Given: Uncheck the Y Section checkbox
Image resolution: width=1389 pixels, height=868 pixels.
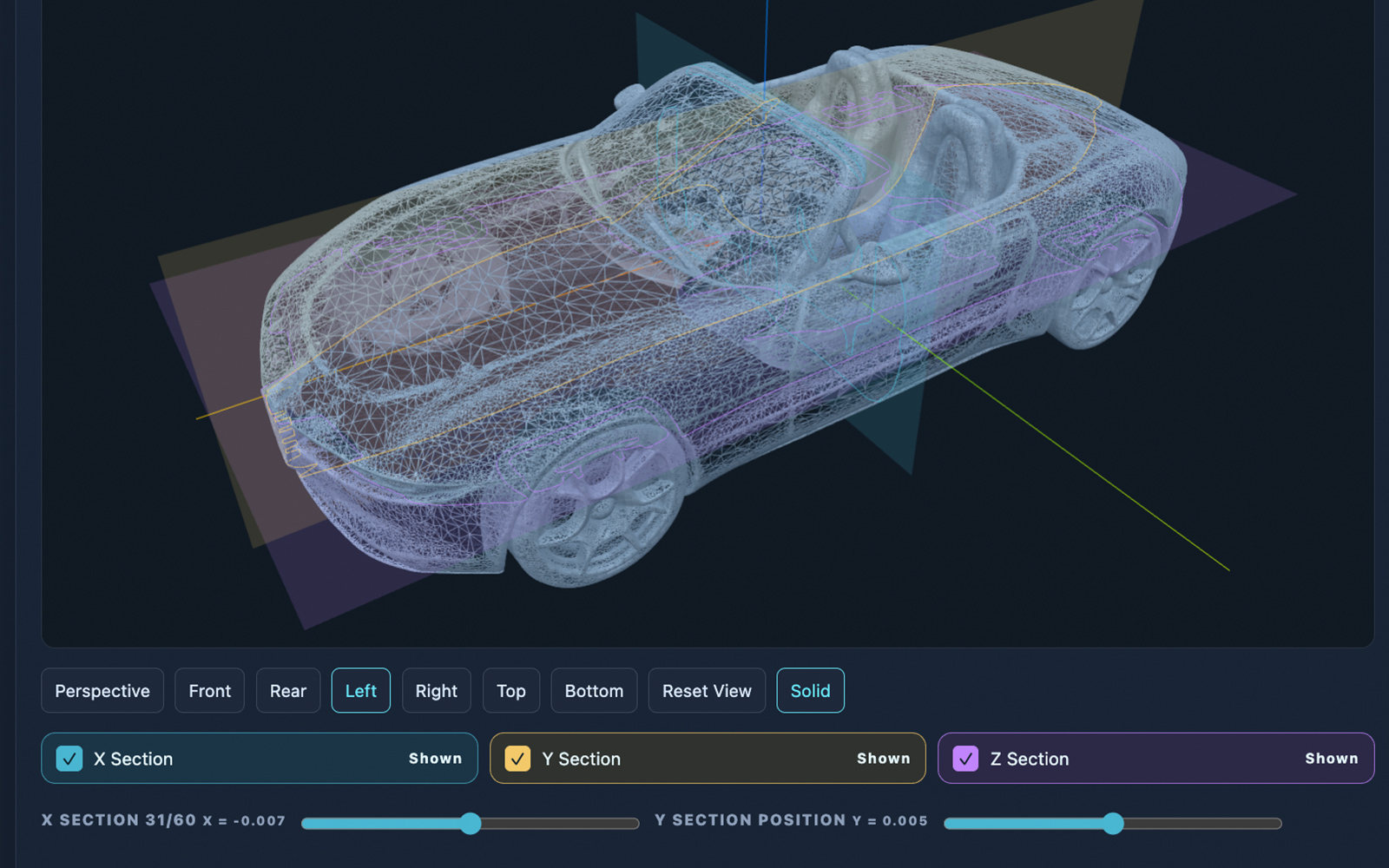Looking at the screenshot, I should pyautogui.click(x=517, y=759).
